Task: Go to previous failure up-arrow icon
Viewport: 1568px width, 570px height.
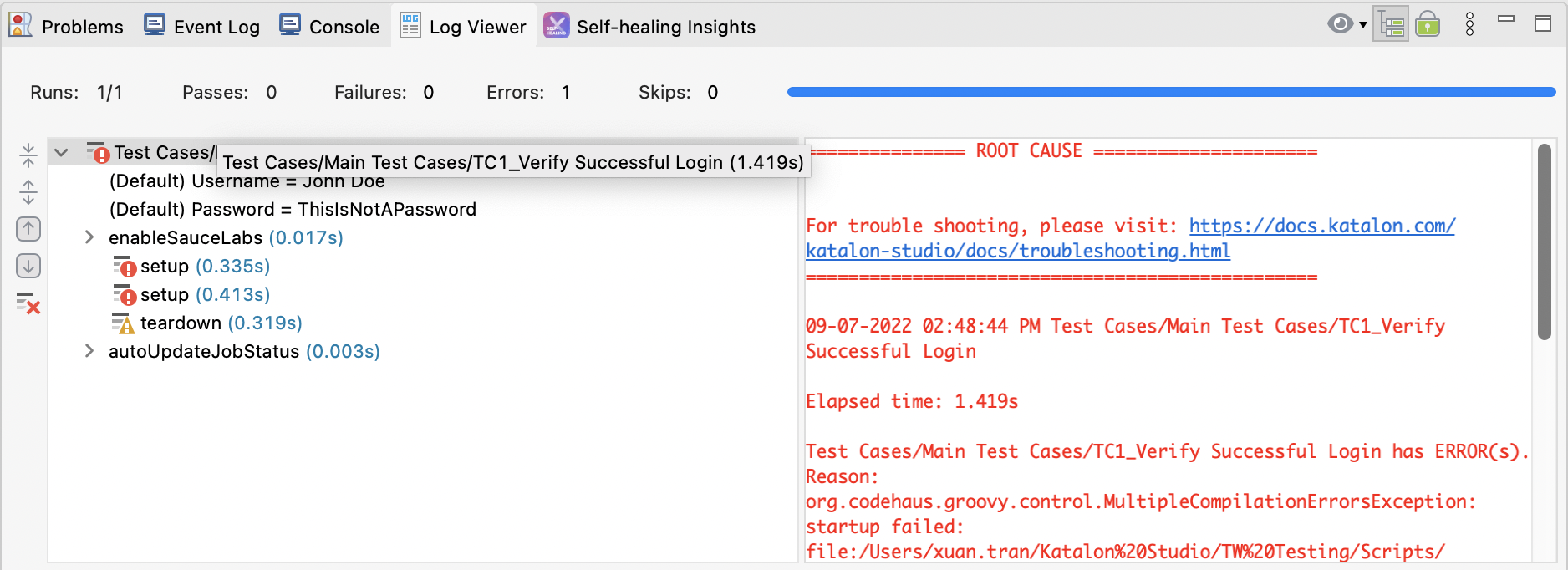Action: coord(28,229)
